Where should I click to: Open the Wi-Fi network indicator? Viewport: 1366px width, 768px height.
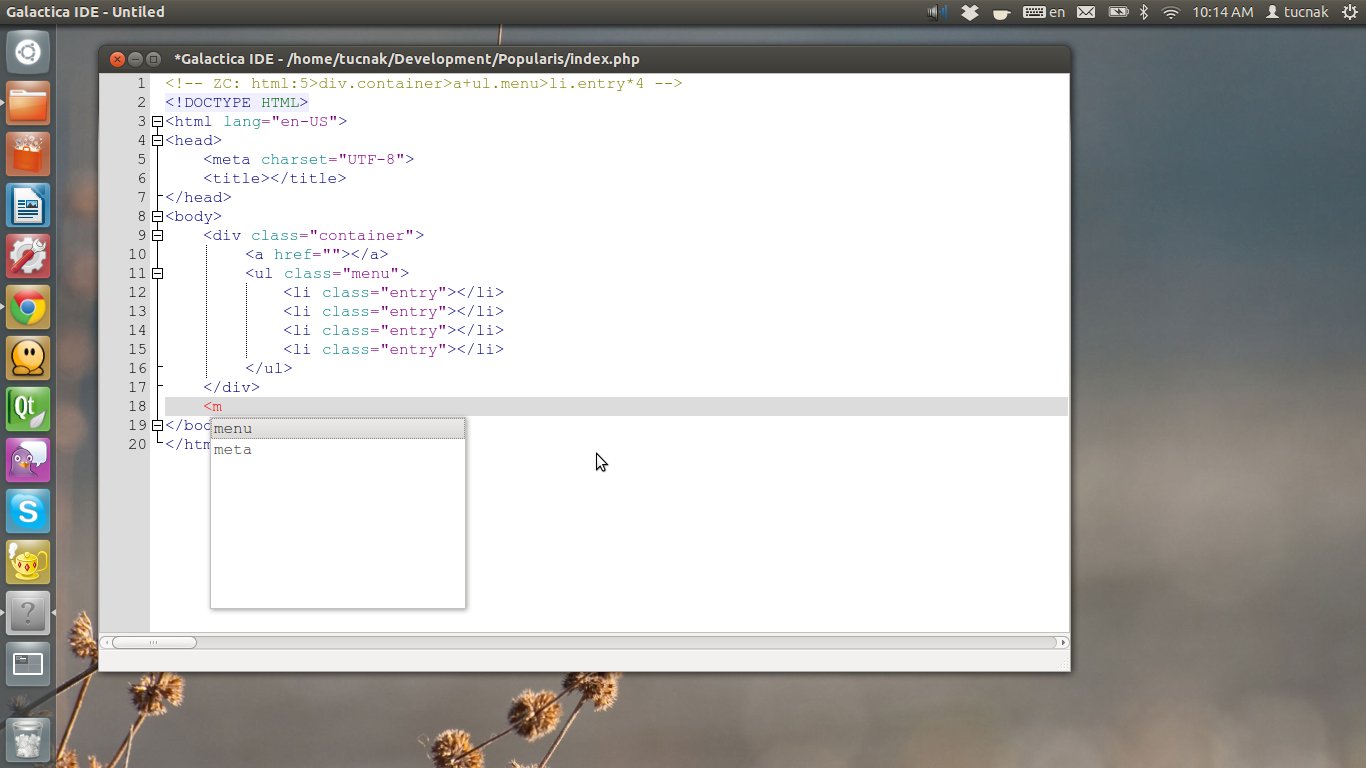pos(1171,12)
